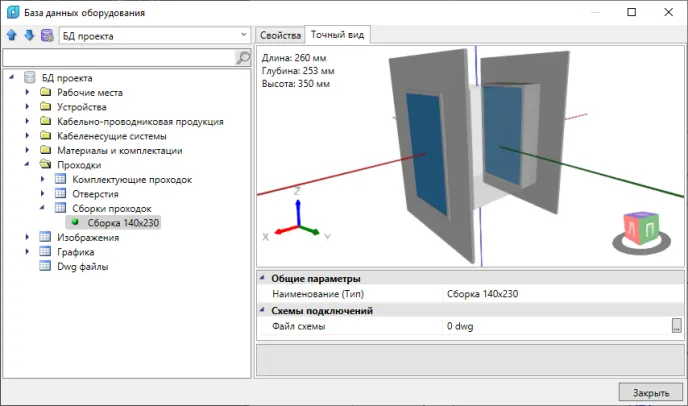The width and height of the screenshot is (688, 406).
Task: Open the БД проекта dropdown list
Action: pos(243,36)
